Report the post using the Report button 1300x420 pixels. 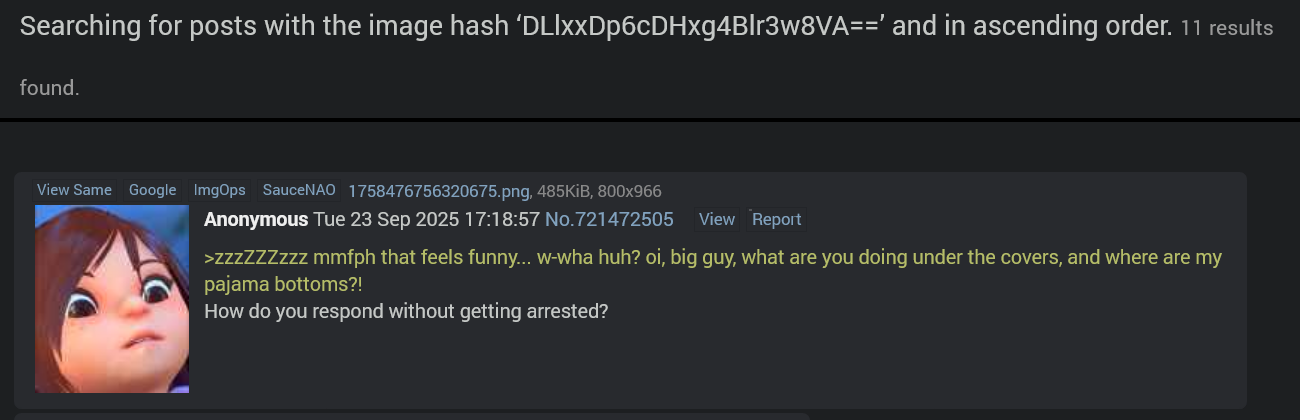point(776,219)
